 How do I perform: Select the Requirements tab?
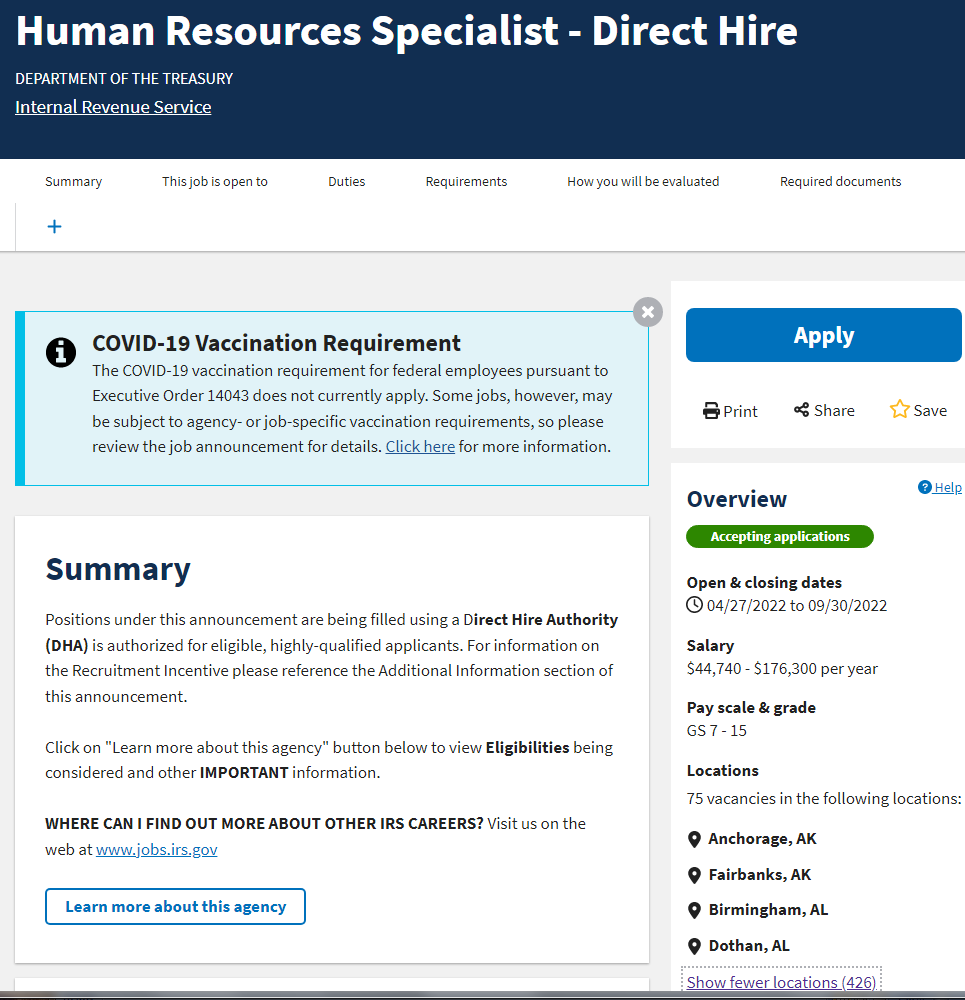[466, 182]
